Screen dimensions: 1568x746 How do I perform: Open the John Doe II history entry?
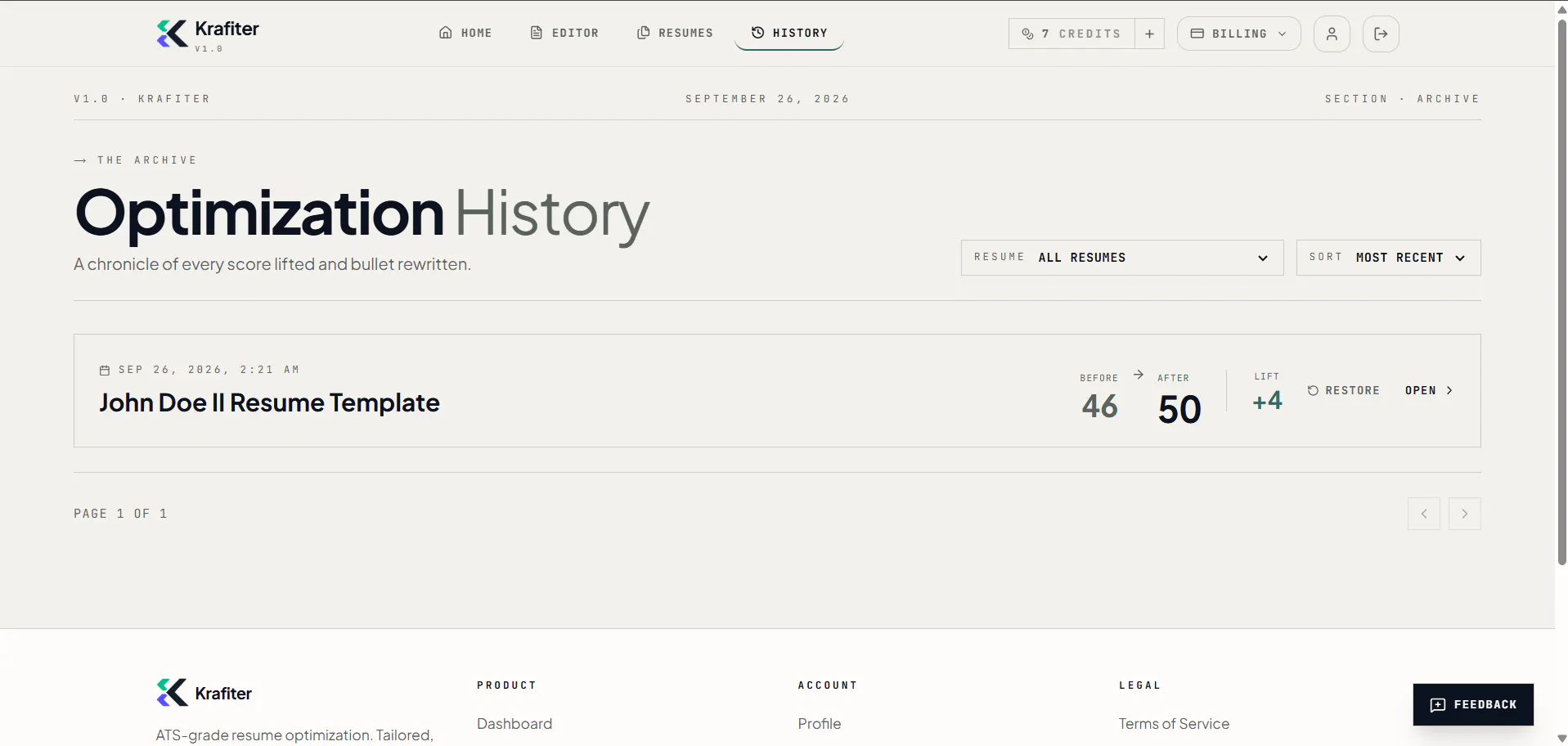click(x=1429, y=391)
